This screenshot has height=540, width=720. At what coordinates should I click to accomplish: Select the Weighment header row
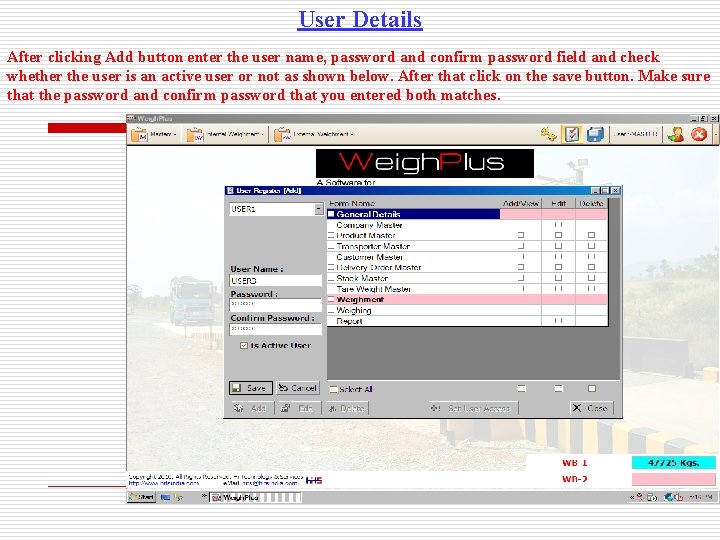click(467, 299)
